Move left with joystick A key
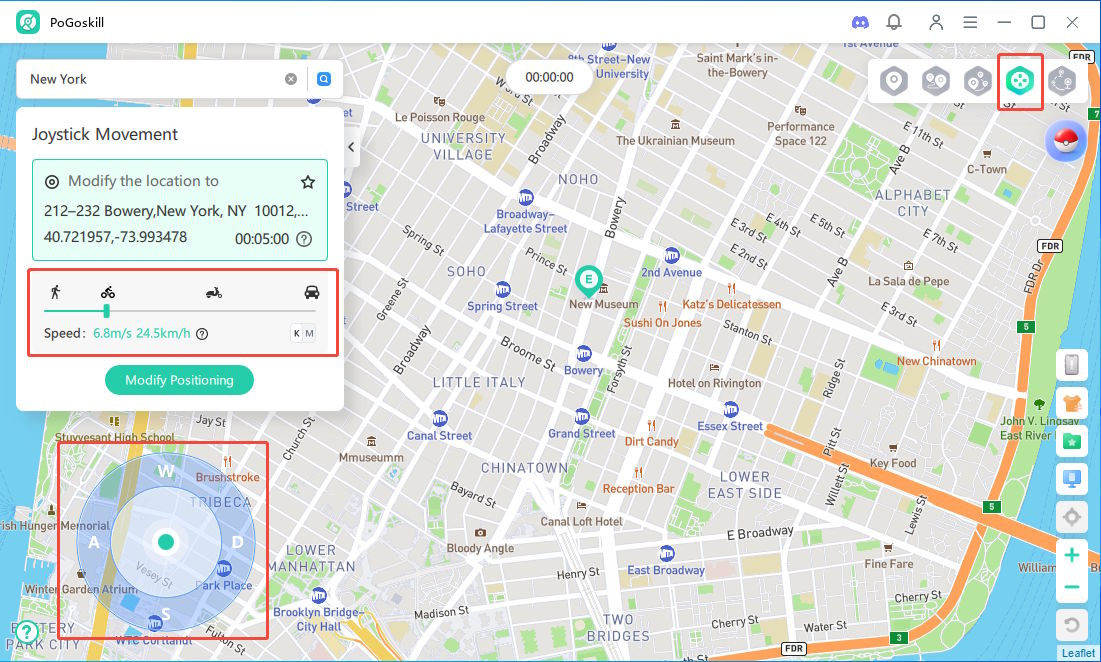The image size is (1101, 662). pos(94,542)
